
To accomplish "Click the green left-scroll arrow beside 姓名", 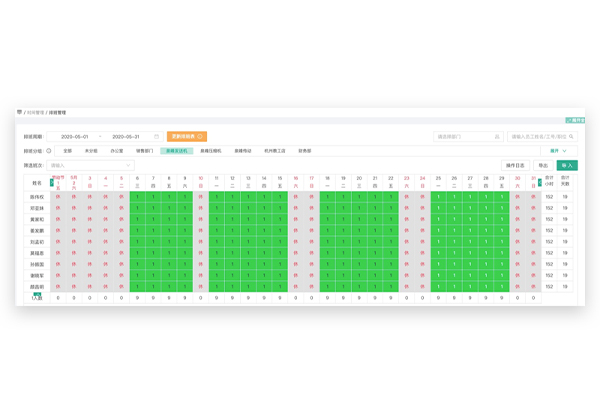I will [52, 184].
